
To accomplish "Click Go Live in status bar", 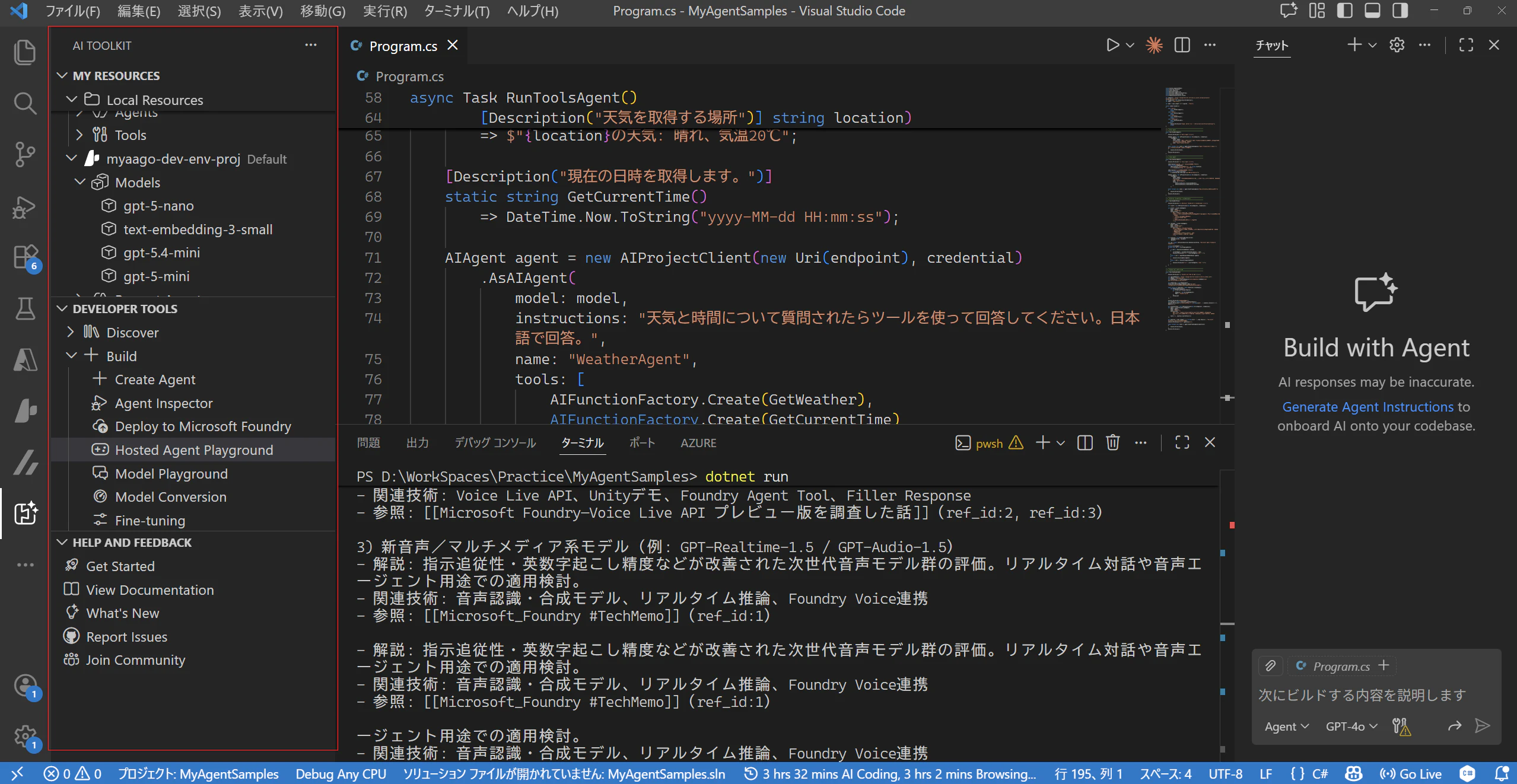I will pos(1411,774).
